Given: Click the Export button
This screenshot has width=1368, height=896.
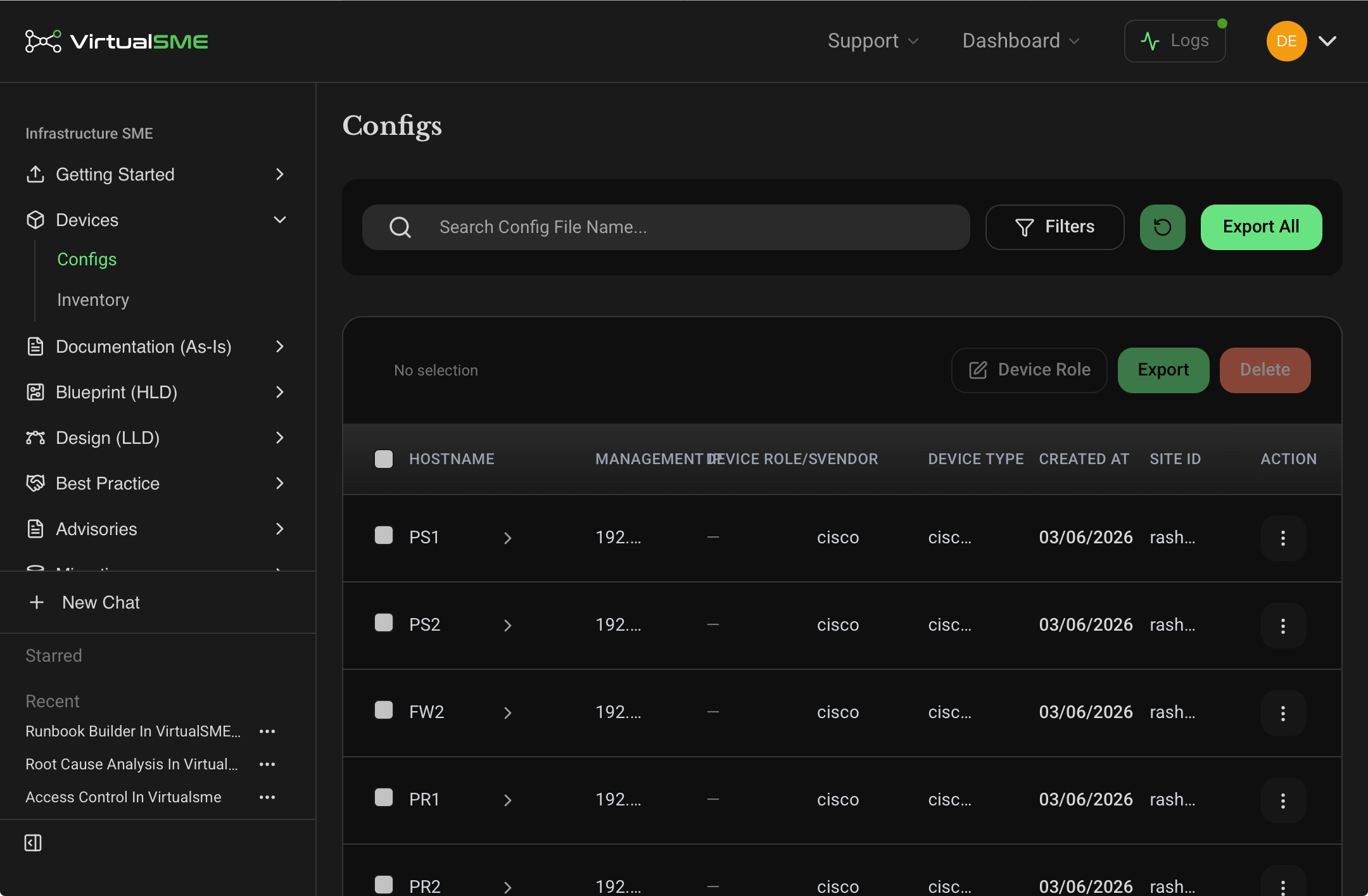Looking at the screenshot, I should pyautogui.click(x=1163, y=370).
